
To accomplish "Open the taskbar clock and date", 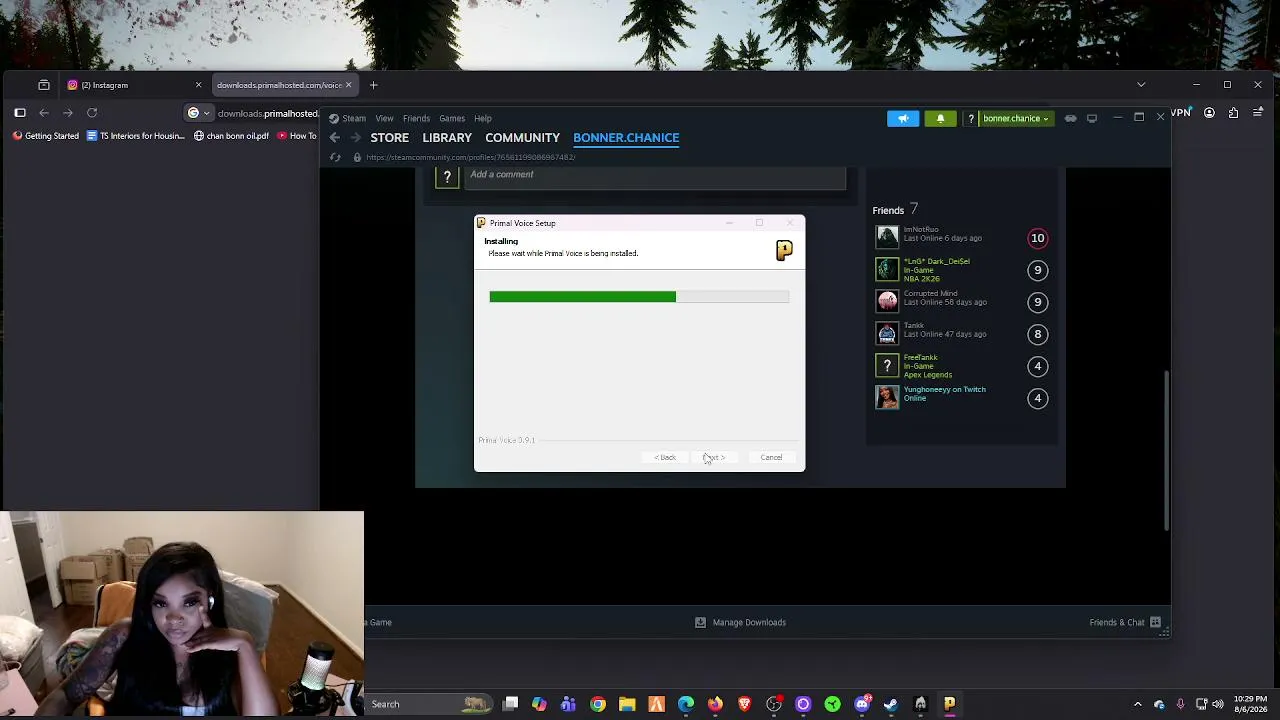I will (x=1250, y=704).
